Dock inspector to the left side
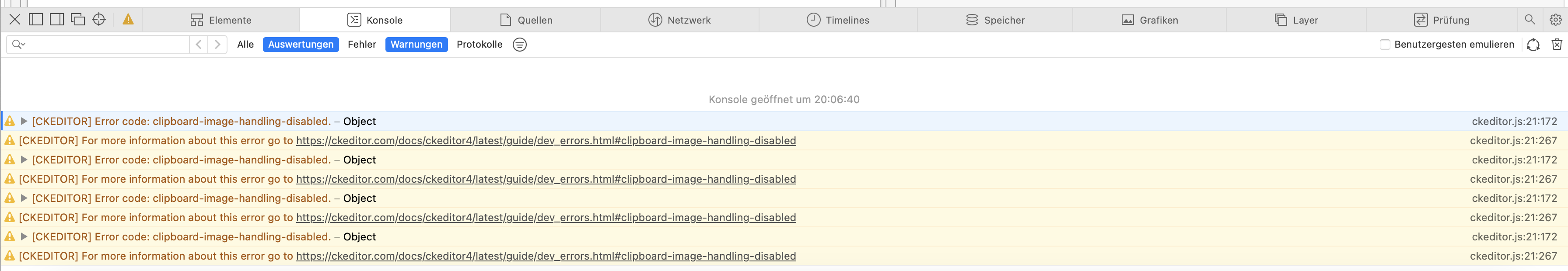 pos(36,19)
